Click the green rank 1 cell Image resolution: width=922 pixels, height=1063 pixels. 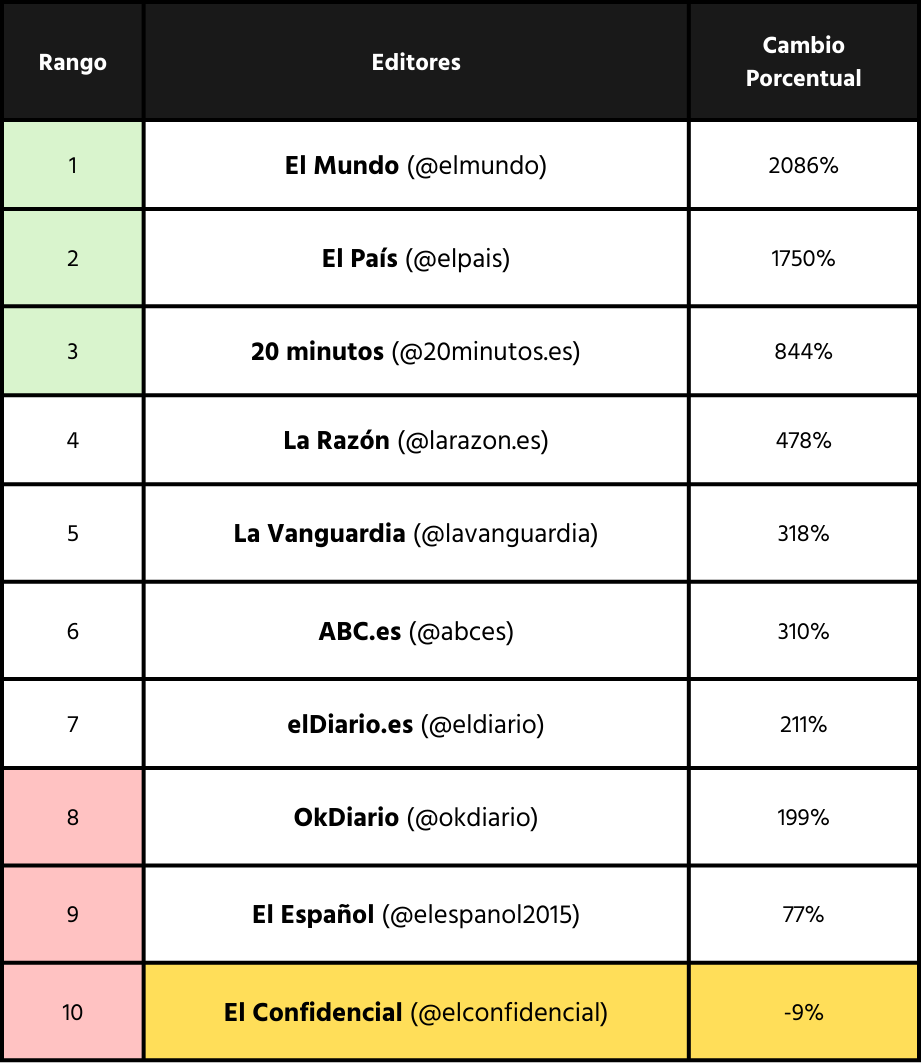73,166
